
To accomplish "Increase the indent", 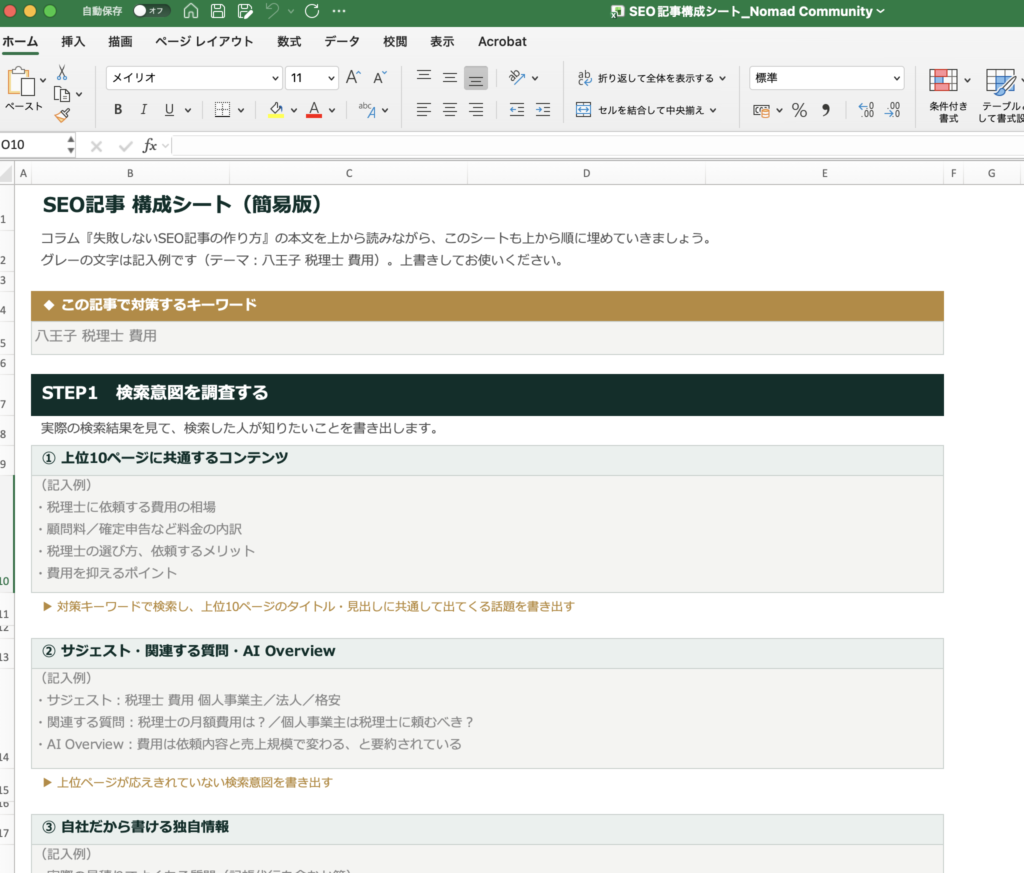I will pos(543,109).
